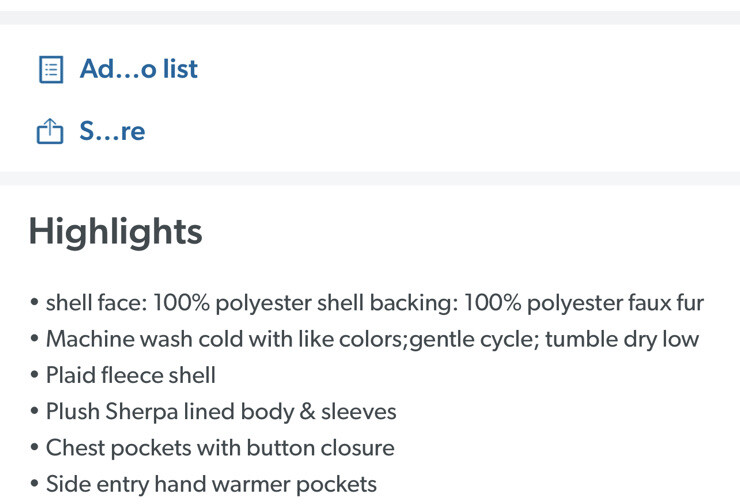Click 'Side entry hand warmer pockets' bullet
Image resolution: width=740 pixels, height=504 pixels.
pos(211,484)
